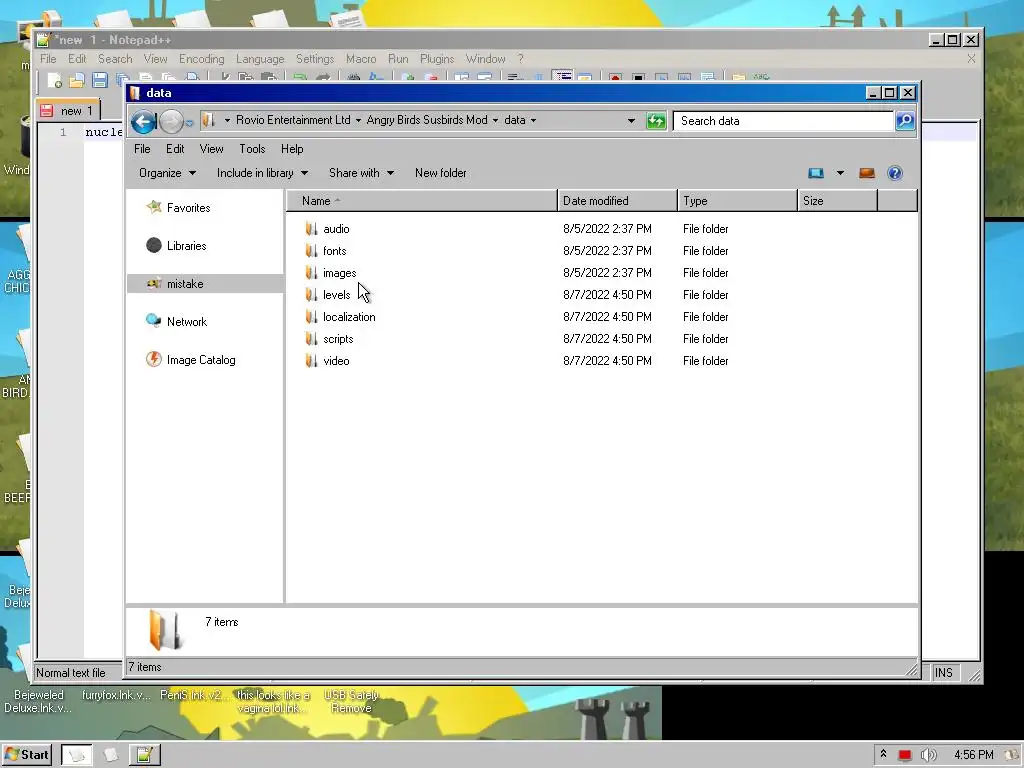
Task: Sort by the Name column header
Action: coord(422,200)
